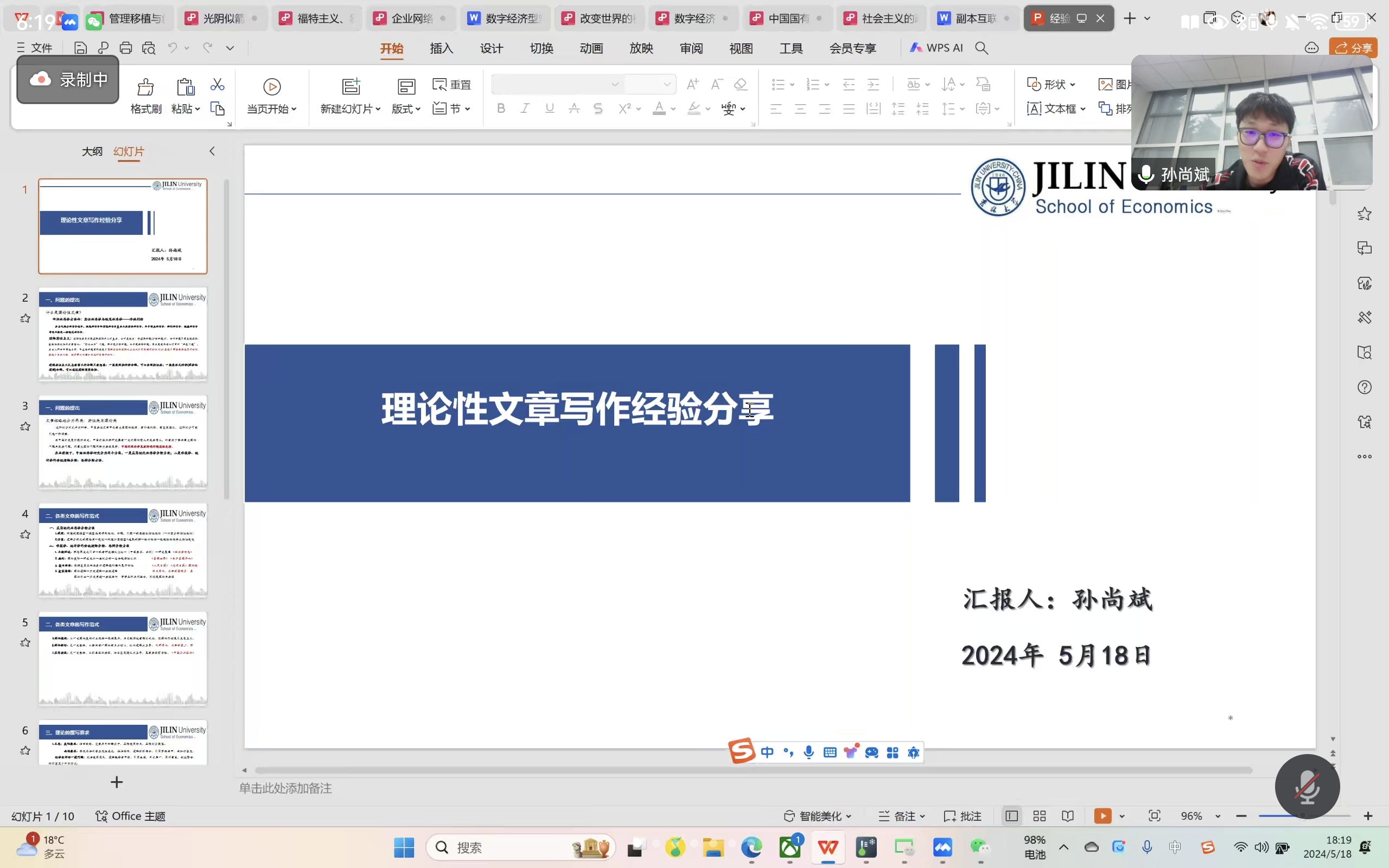Viewport: 1389px width, 868px height.
Task: Switch to Outline (大纲) panel tab
Action: click(x=92, y=151)
